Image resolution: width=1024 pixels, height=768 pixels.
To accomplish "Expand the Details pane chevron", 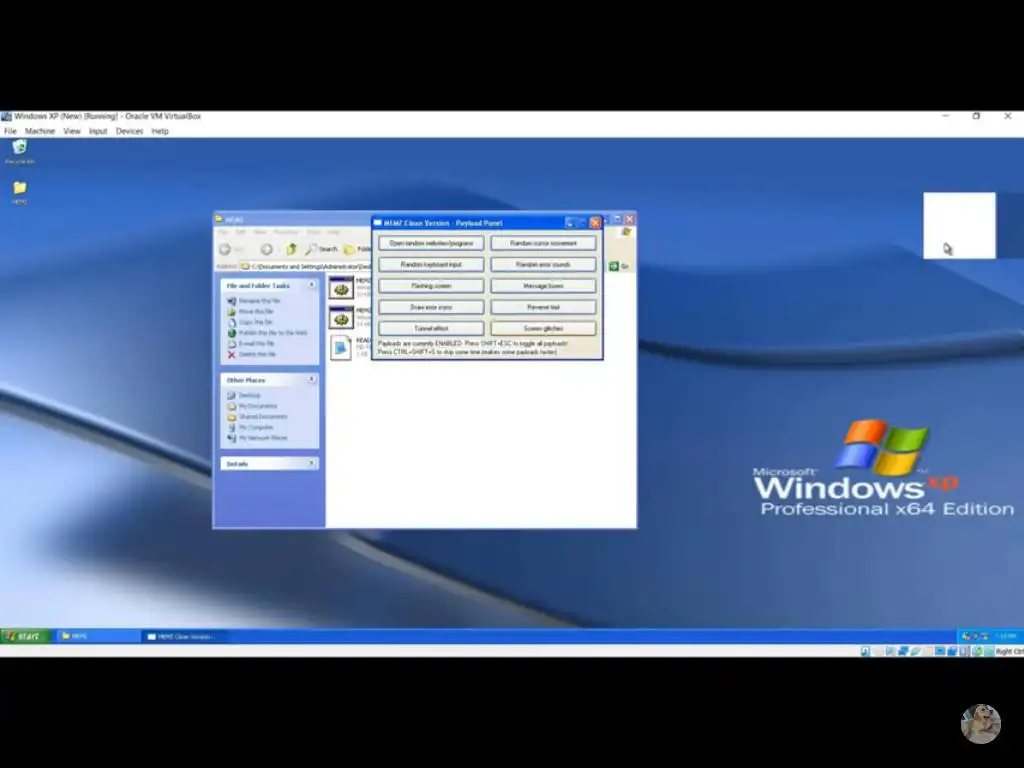I will pos(312,463).
